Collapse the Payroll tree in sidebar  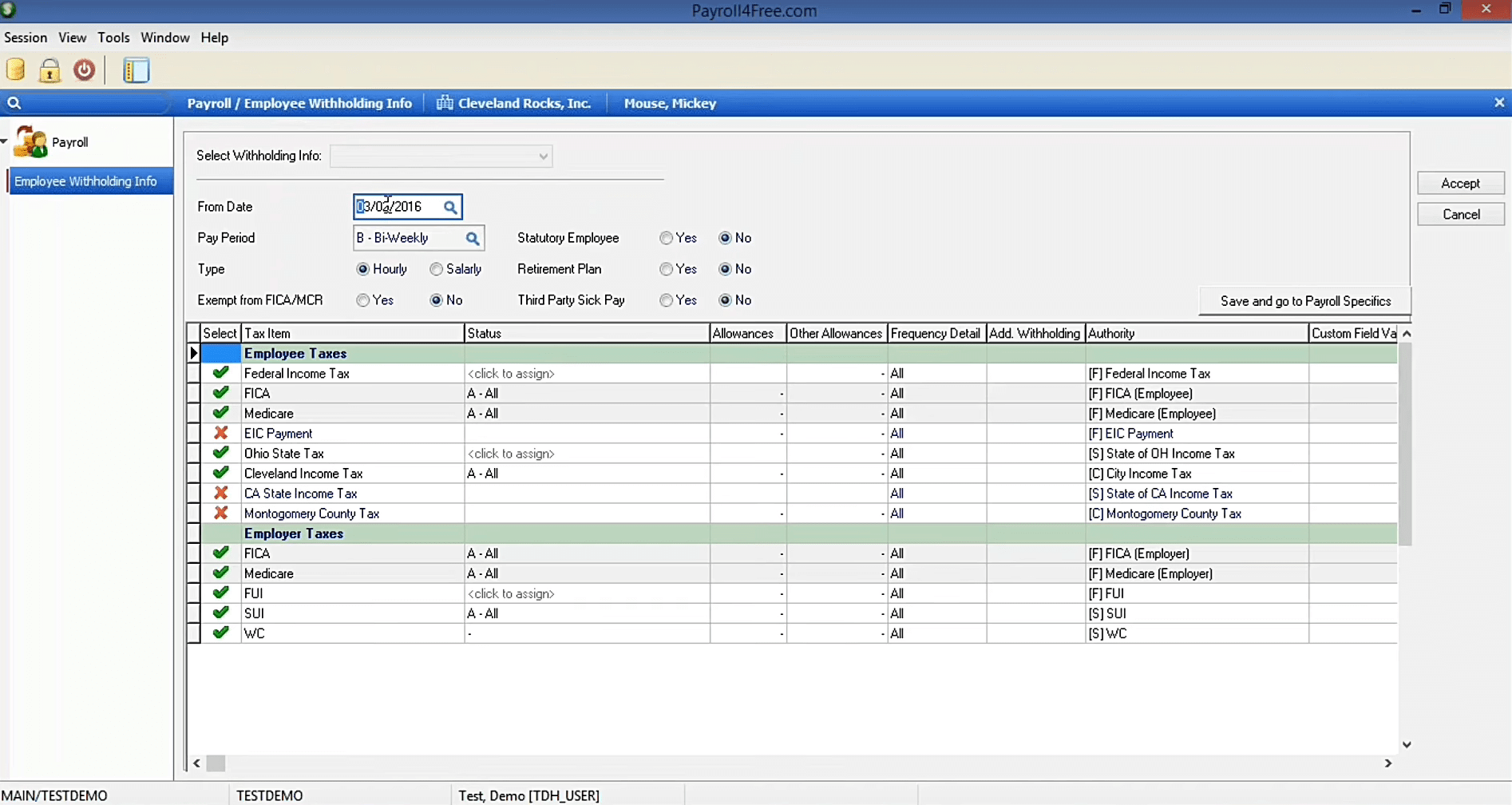point(6,141)
